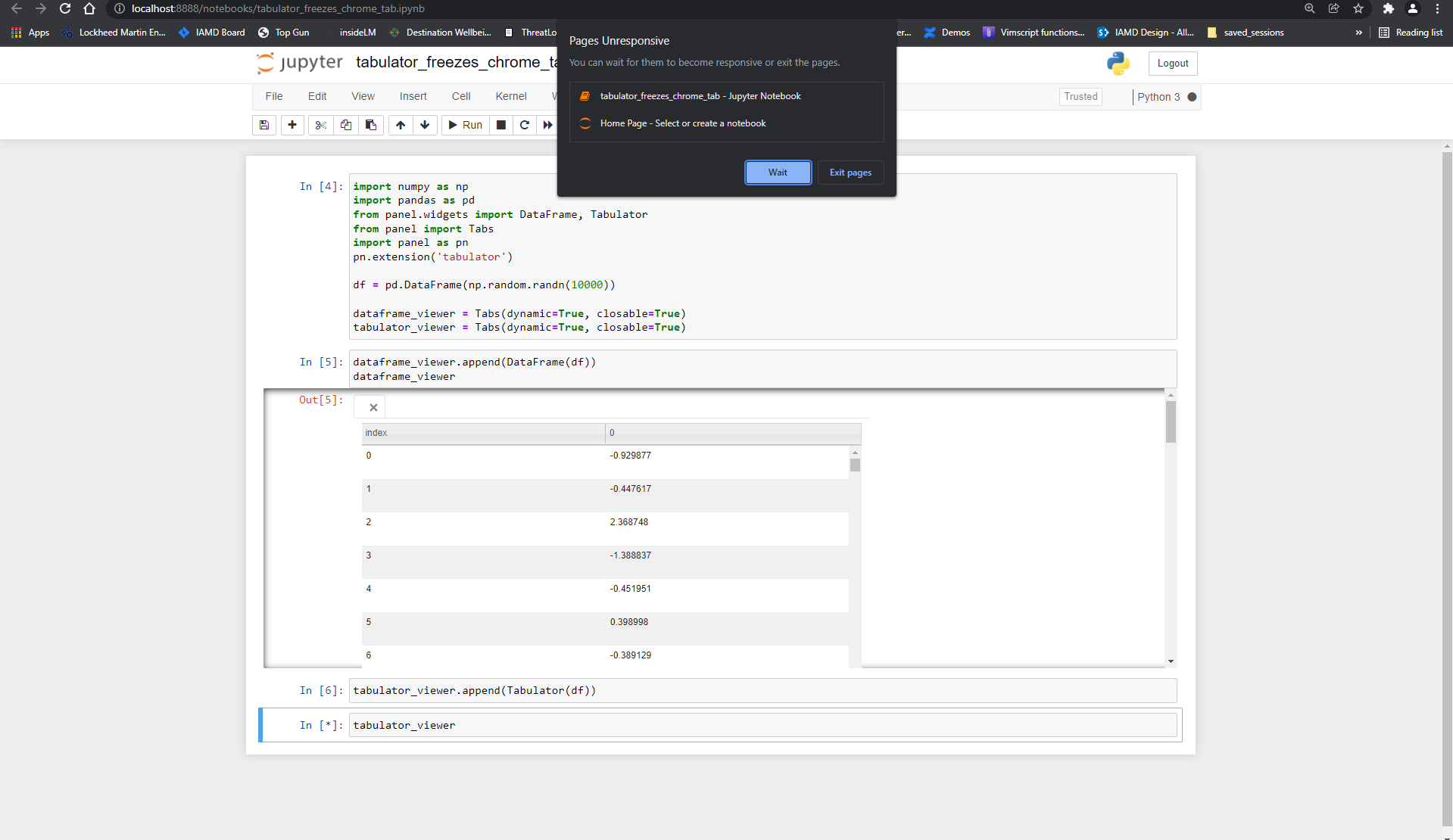Open the Apps launcher on the bookmarks bar
This screenshot has width=1453, height=840.
(15, 32)
